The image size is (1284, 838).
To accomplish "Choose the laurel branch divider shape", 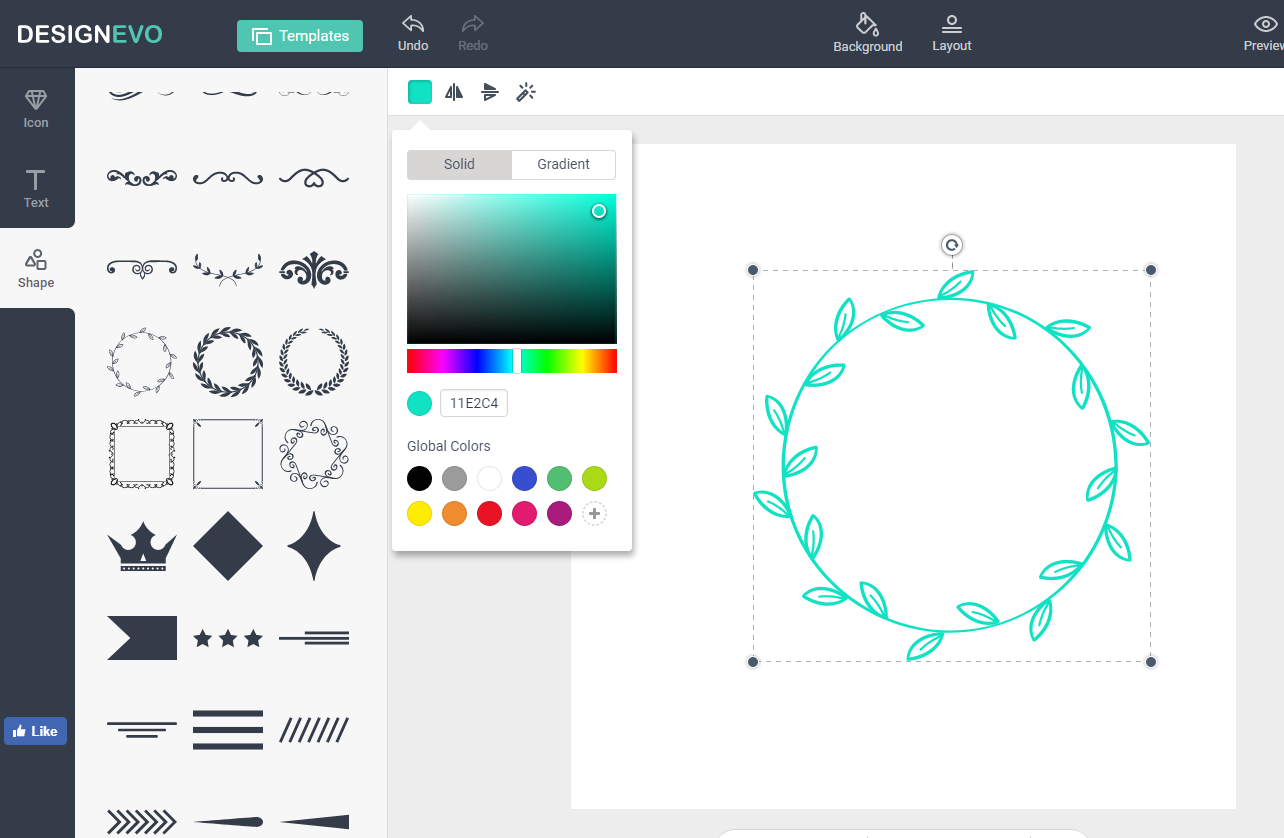I will click(228, 269).
